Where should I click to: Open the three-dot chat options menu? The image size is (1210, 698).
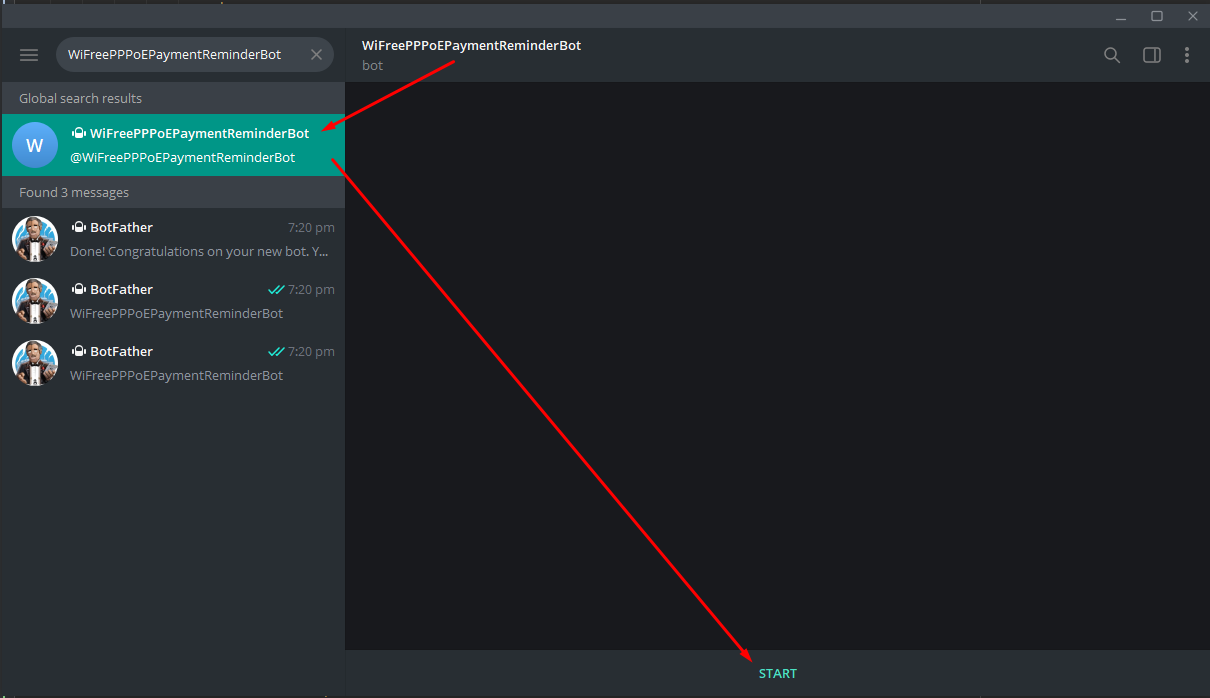(x=1187, y=55)
